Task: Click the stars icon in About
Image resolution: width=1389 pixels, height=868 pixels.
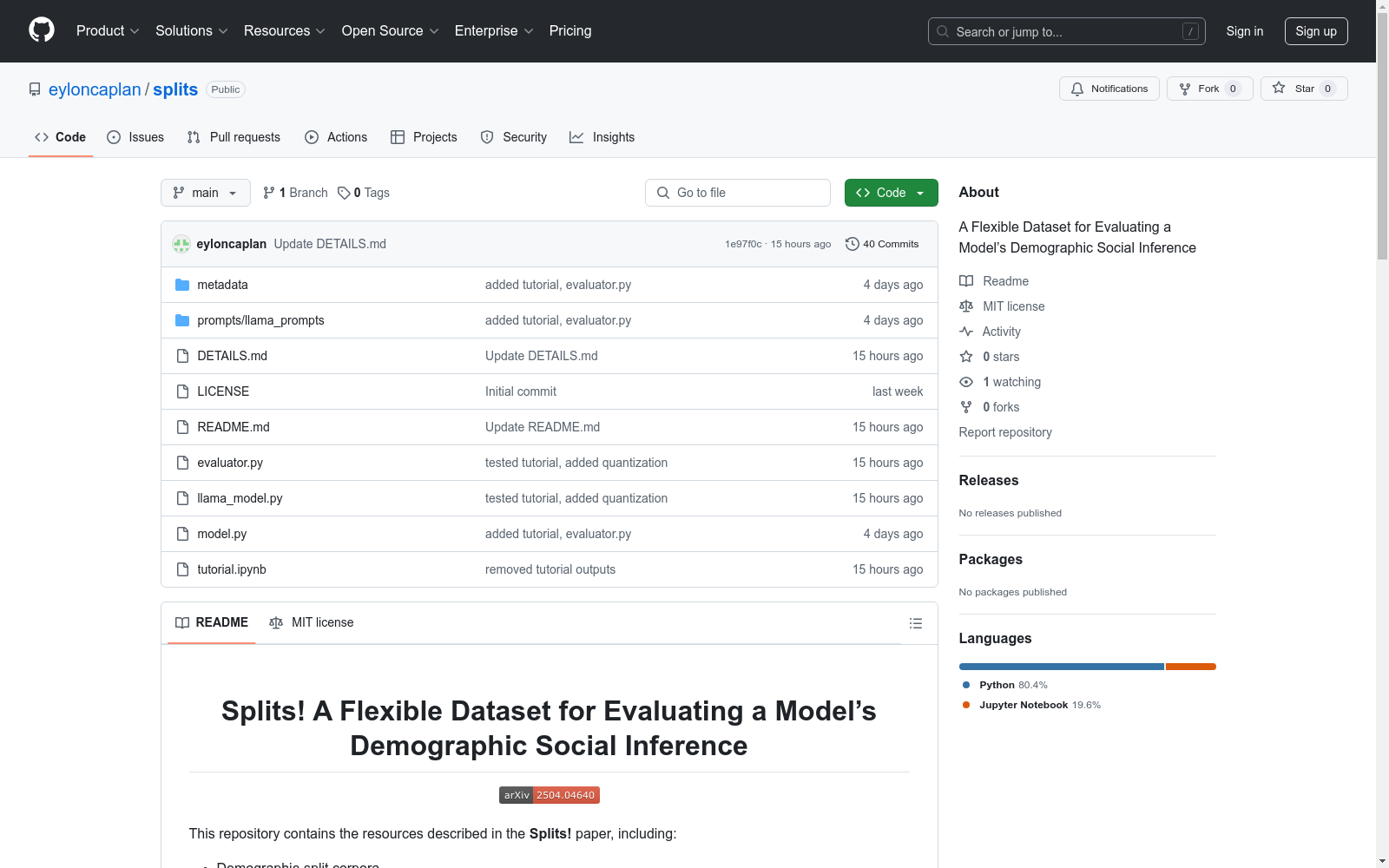Action: 966,357
